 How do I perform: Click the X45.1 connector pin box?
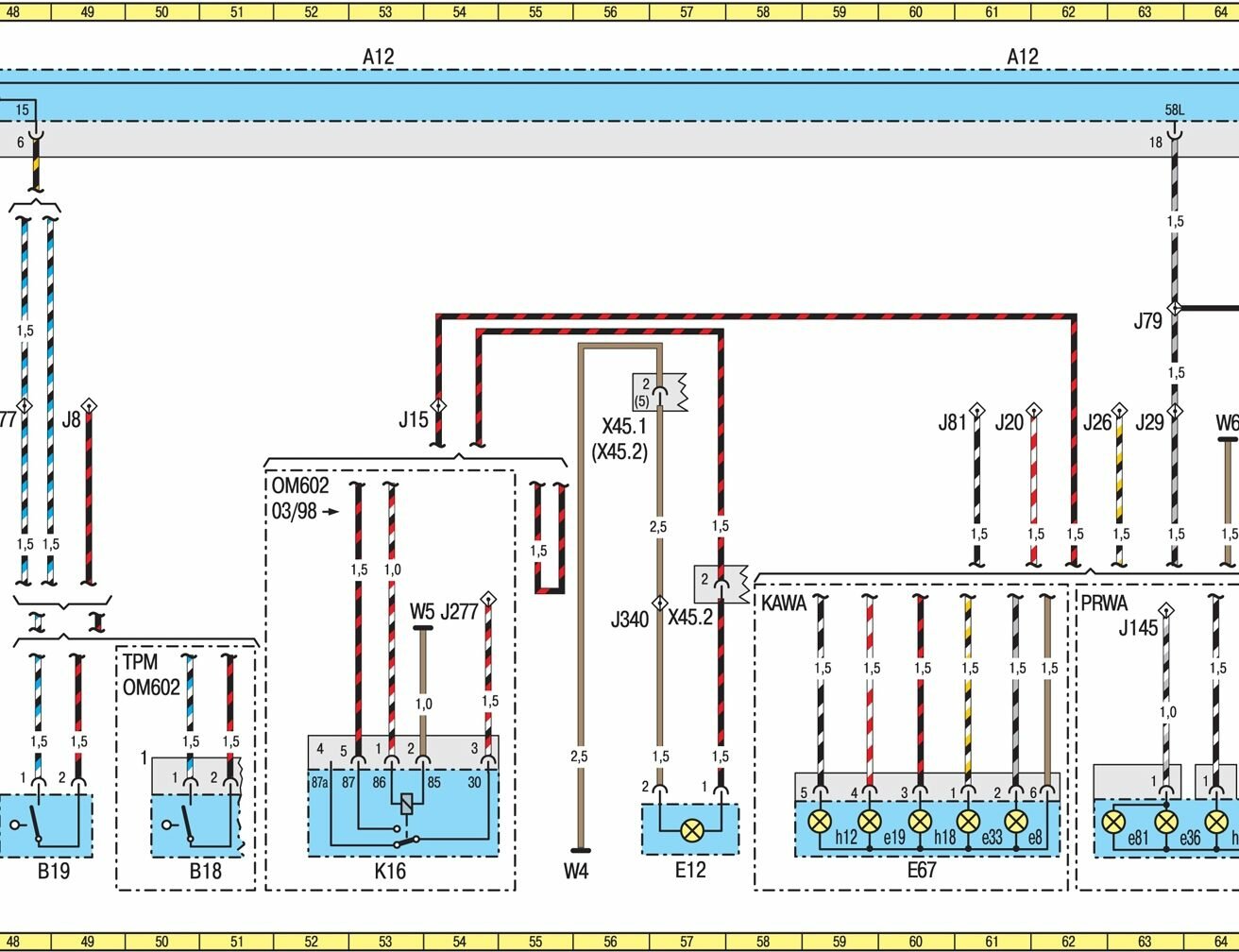[660, 391]
